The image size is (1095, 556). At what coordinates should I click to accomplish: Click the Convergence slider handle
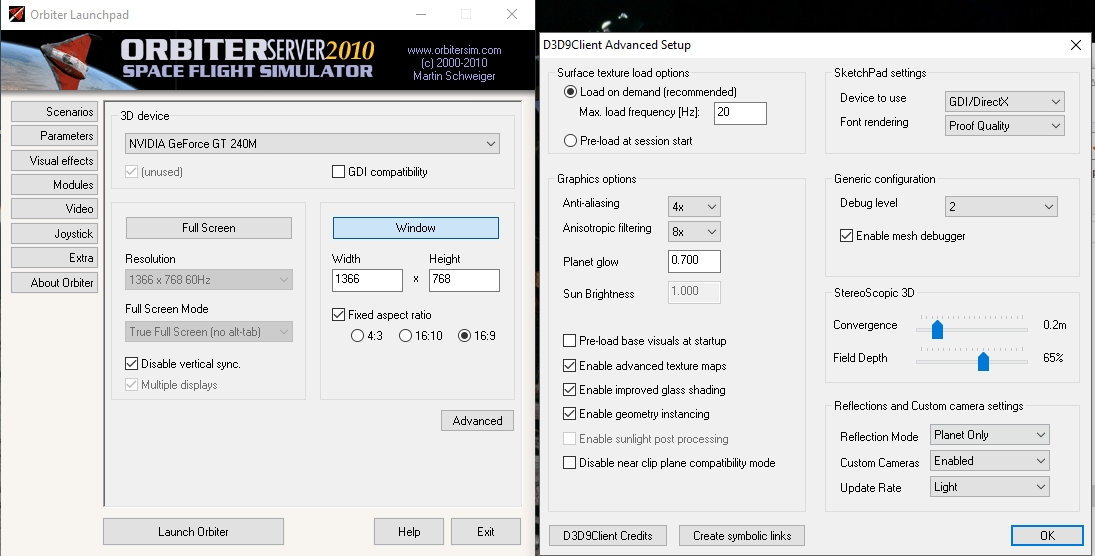[x=937, y=328]
